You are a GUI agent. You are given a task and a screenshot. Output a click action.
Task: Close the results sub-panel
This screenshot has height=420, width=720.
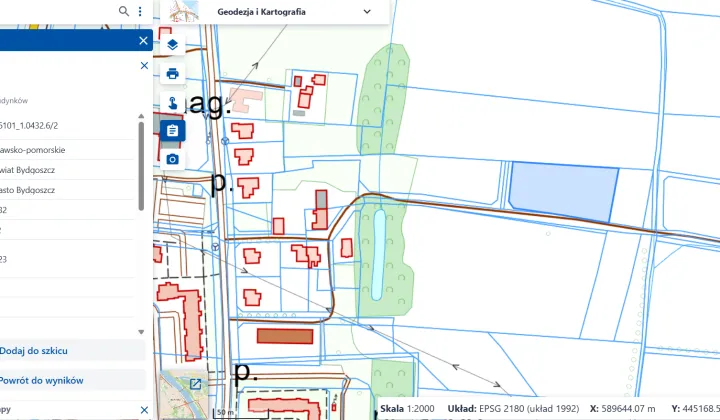tap(144, 66)
